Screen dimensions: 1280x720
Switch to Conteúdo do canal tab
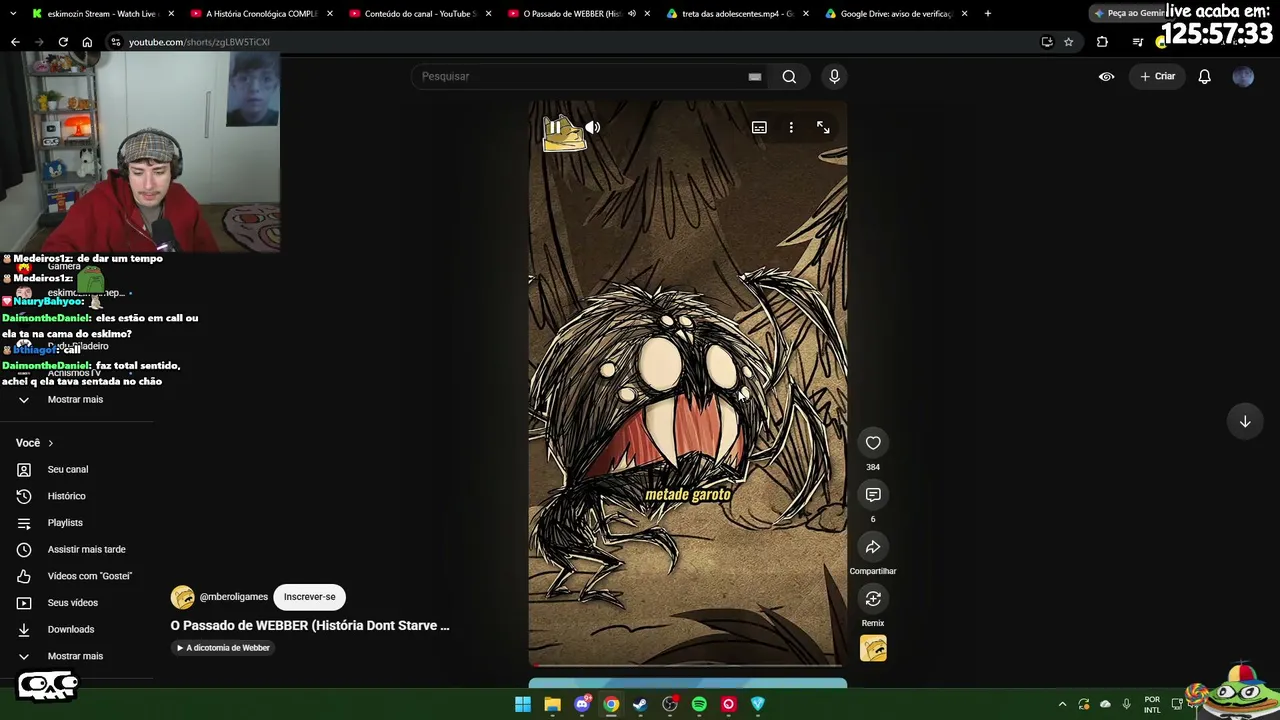click(420, 14)
